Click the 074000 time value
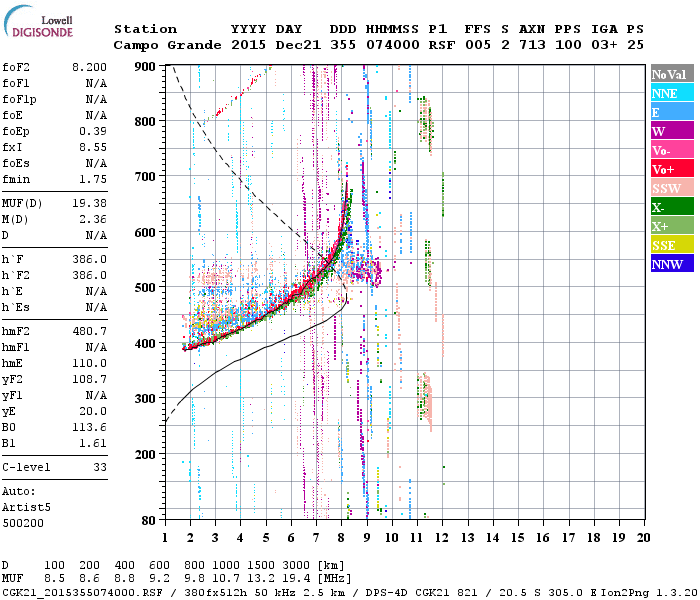This screenshot has height=600, width=700. tap(393, 45)
